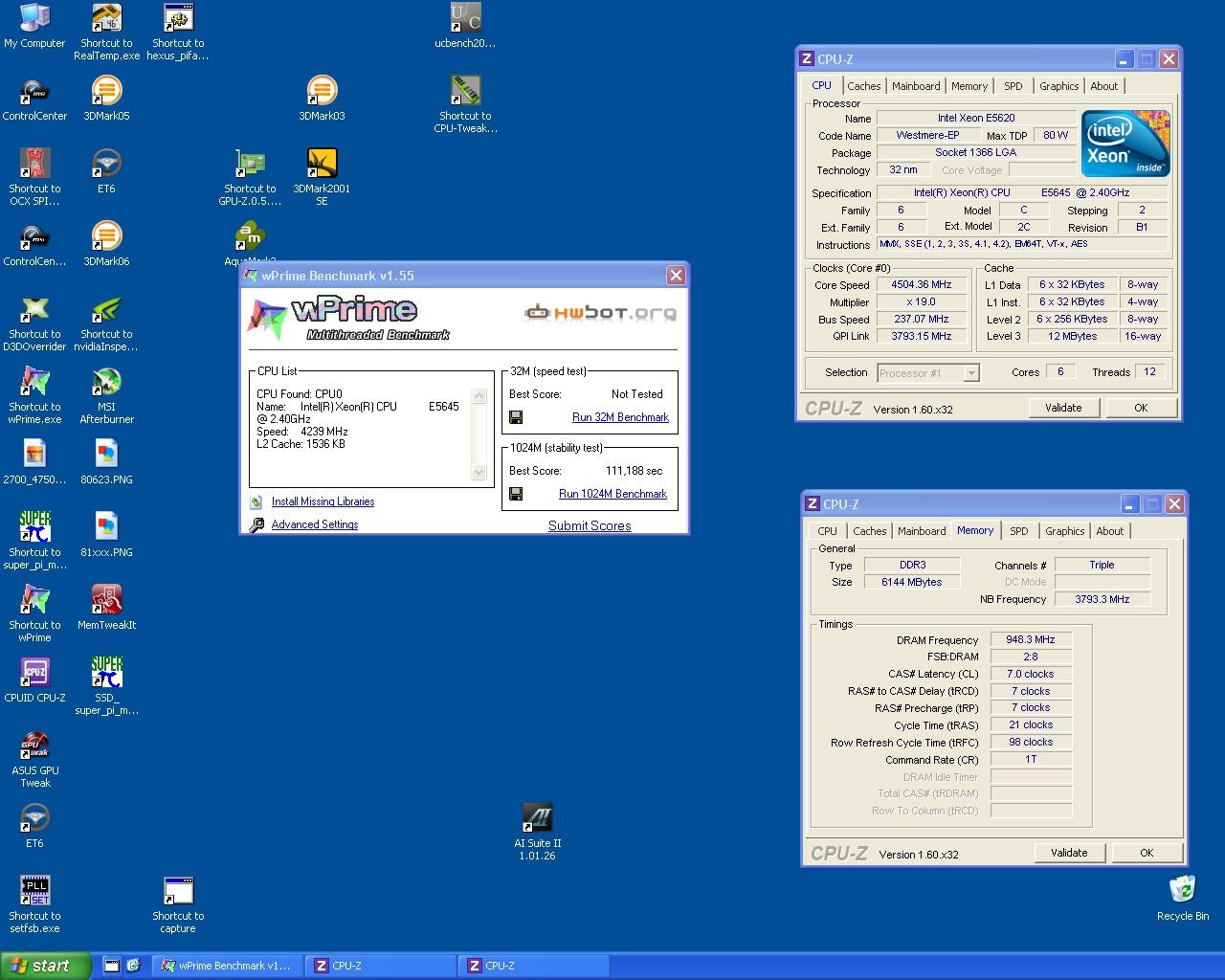Click CPU List scrollbar up arrow
Screen dimensions: 1225x980
[x=479, y=395]
